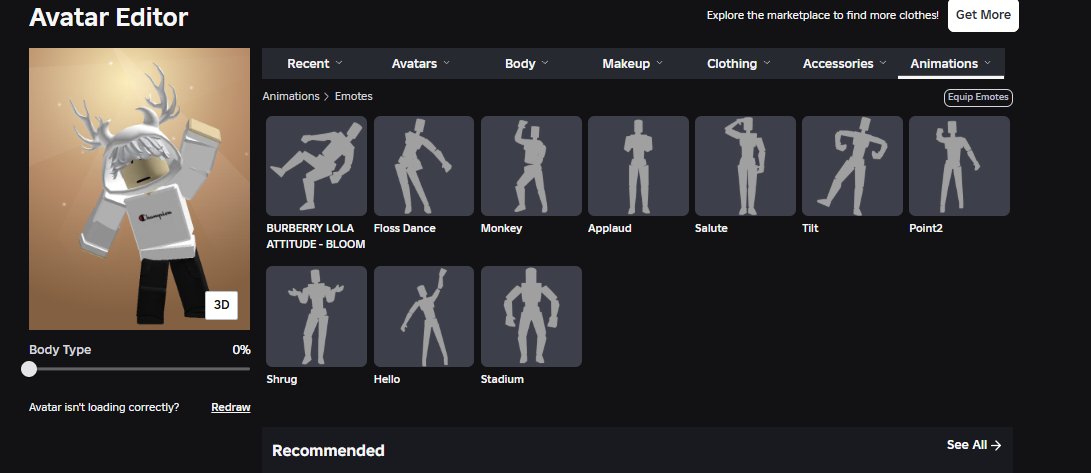Toggle the 3D avatar view button
Screen dimensions: 1091x473
tap(221, 305)
